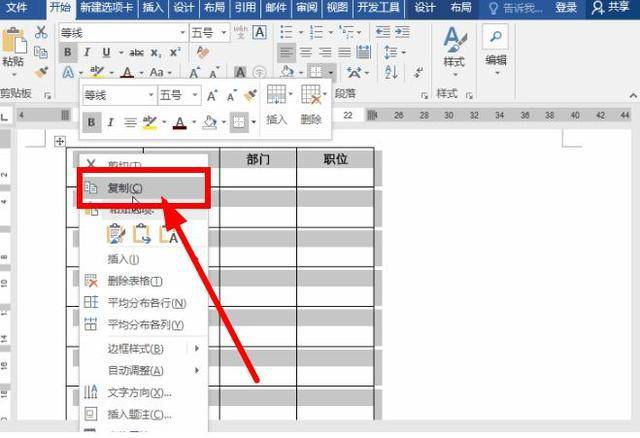The height and width of the screenshot is (438, 640).
Task: Click the mini toolbar paragraph alignment icon
Action: click(x=130, y=122)
